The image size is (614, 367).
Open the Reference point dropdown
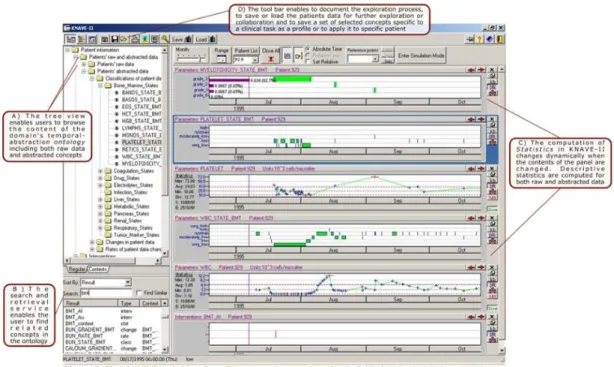(375, 59)
